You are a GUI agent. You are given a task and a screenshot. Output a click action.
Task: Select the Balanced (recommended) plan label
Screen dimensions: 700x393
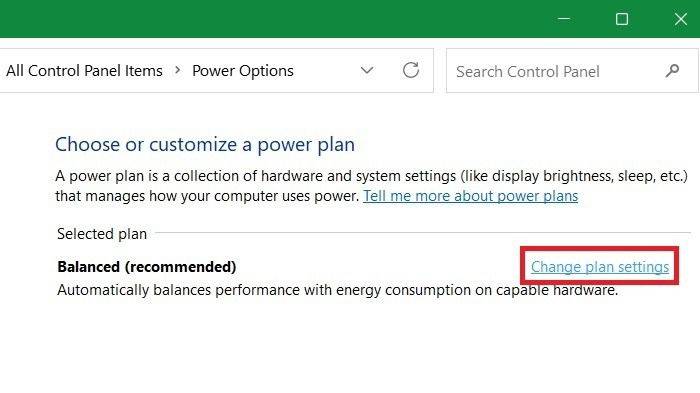click(x=147, y=267)
